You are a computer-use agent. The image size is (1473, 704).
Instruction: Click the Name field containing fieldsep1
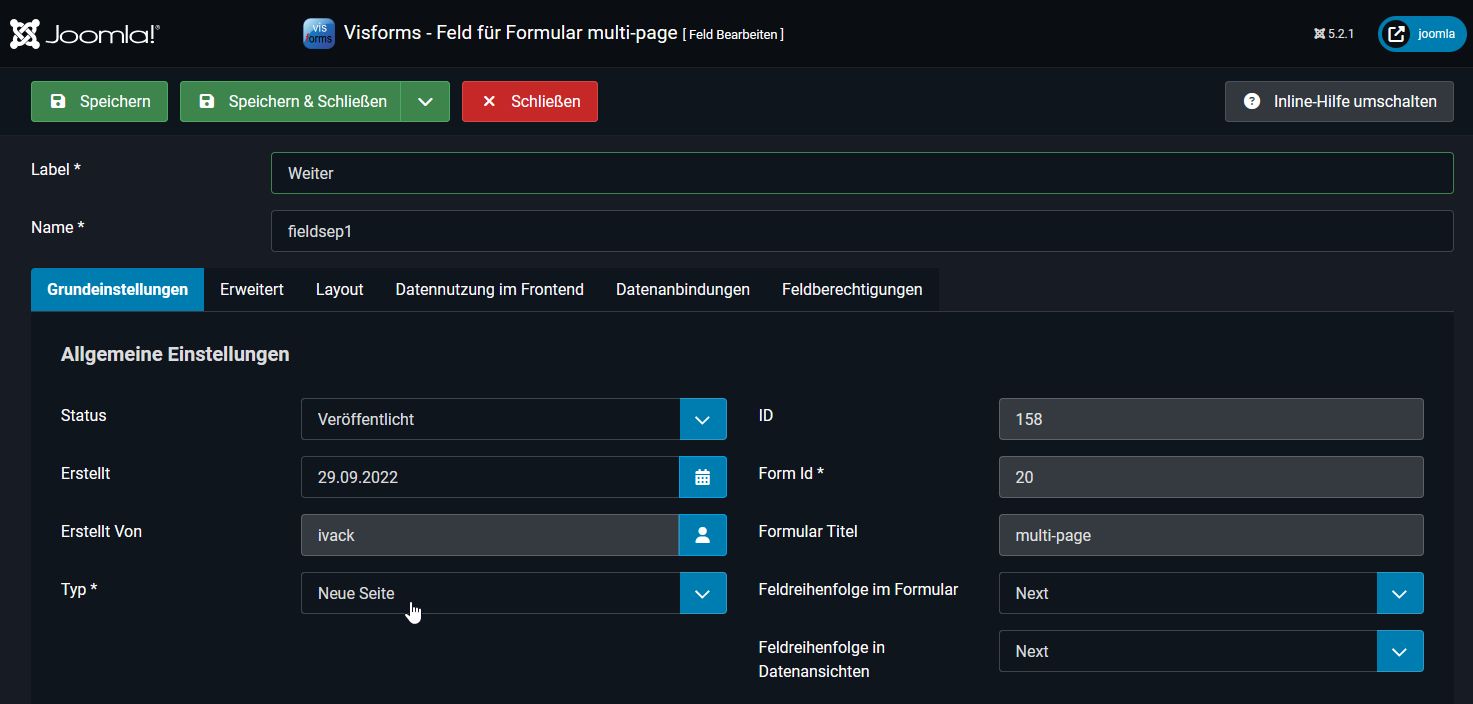tap(861, 231)
